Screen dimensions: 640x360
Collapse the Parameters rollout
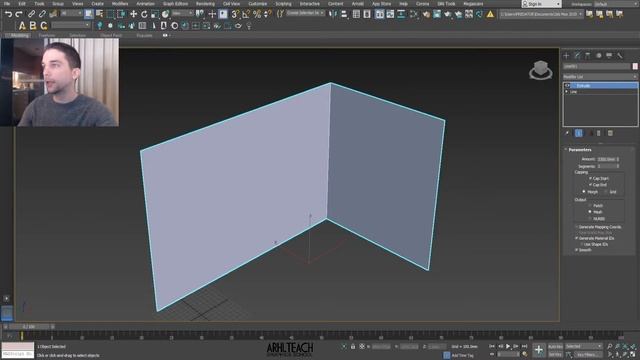580,150
